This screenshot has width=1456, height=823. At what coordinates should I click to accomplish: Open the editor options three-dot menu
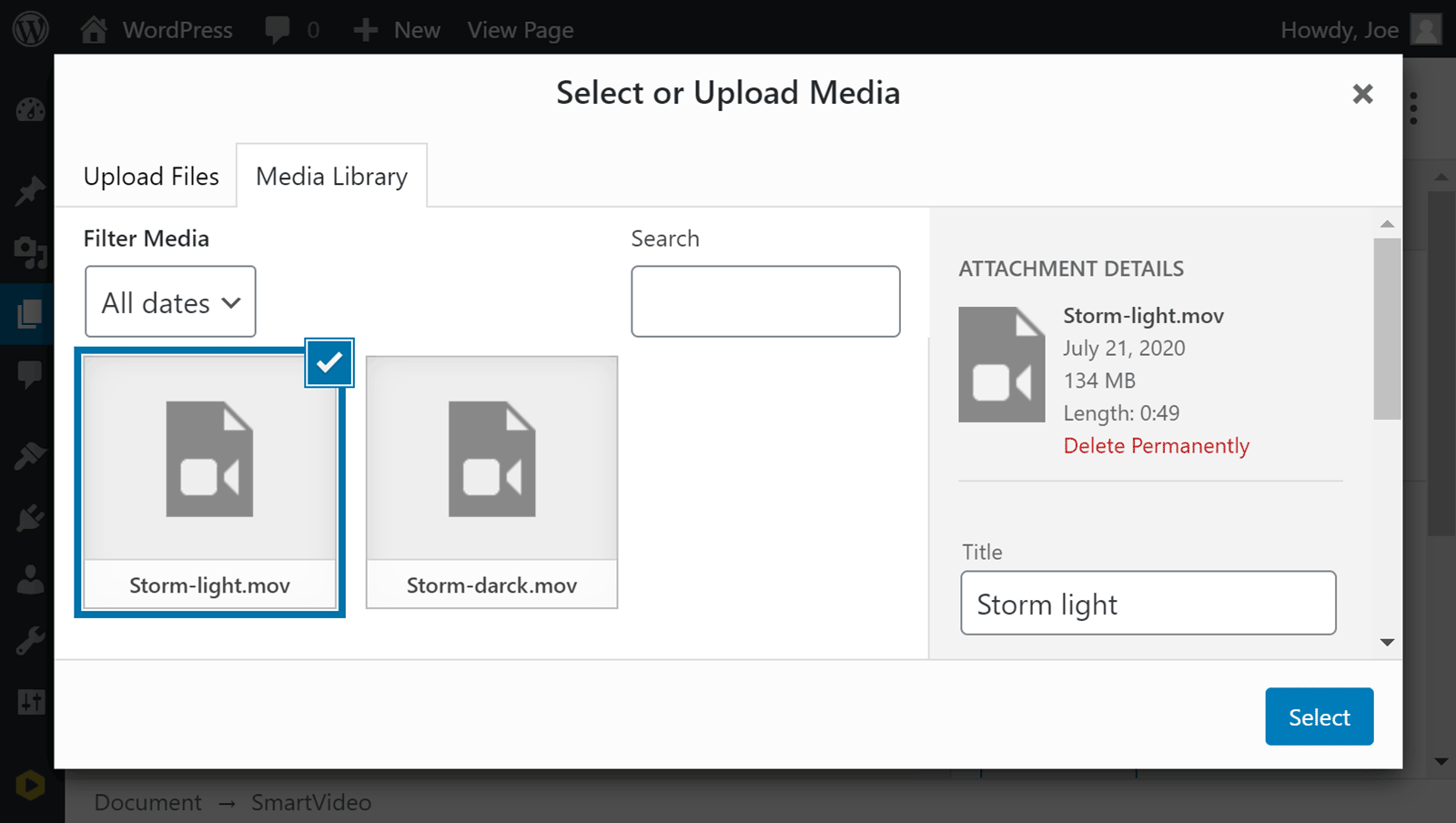[x=1413, y=108]
